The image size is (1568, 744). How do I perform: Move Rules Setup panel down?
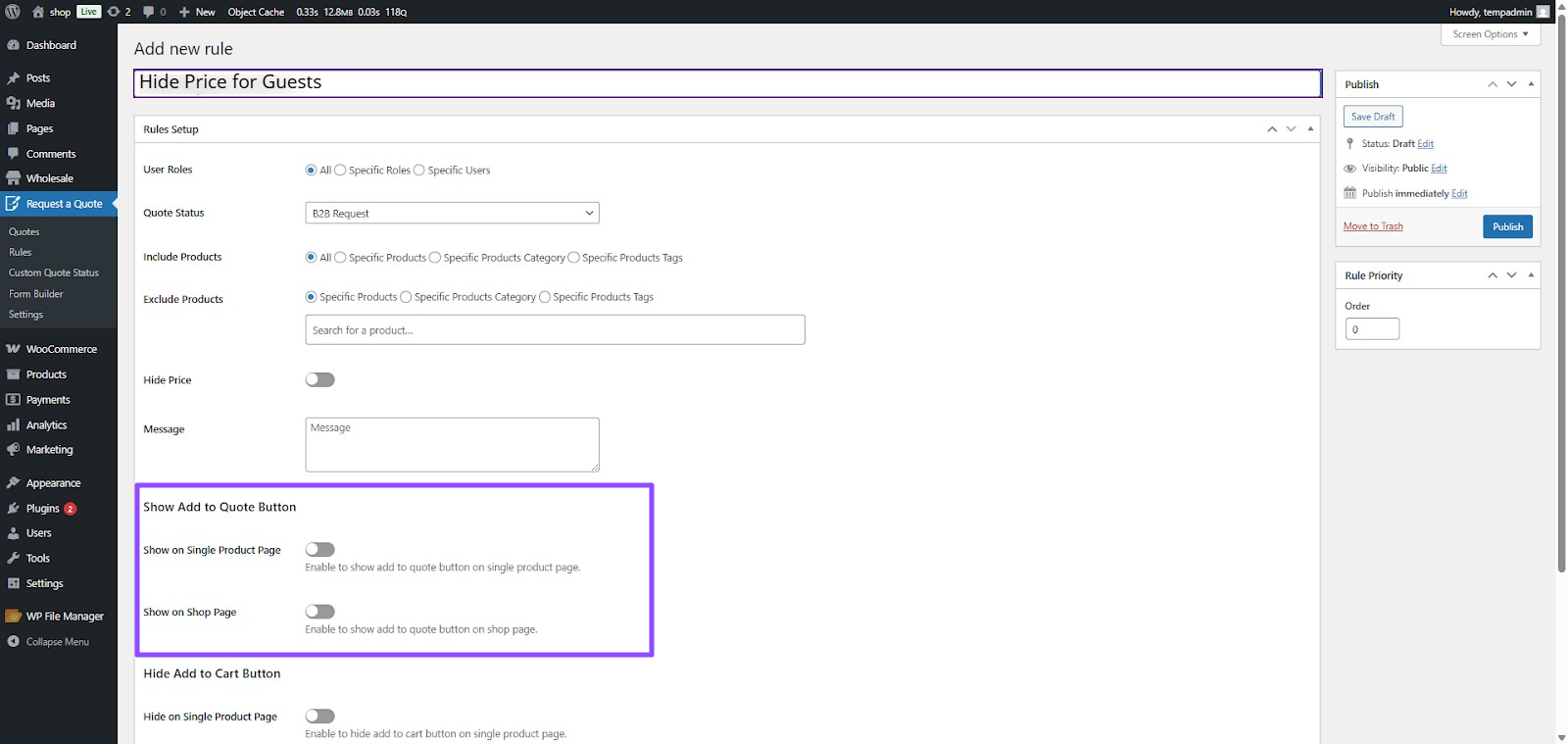coord(1292,129)
